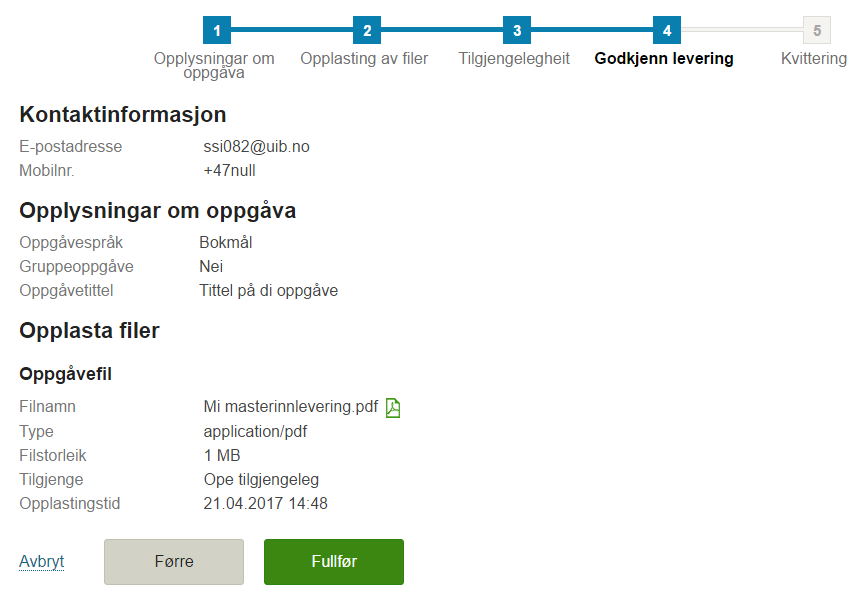
Task: Select 'Godkjenn levering' step label
Action: coord(664,58)
